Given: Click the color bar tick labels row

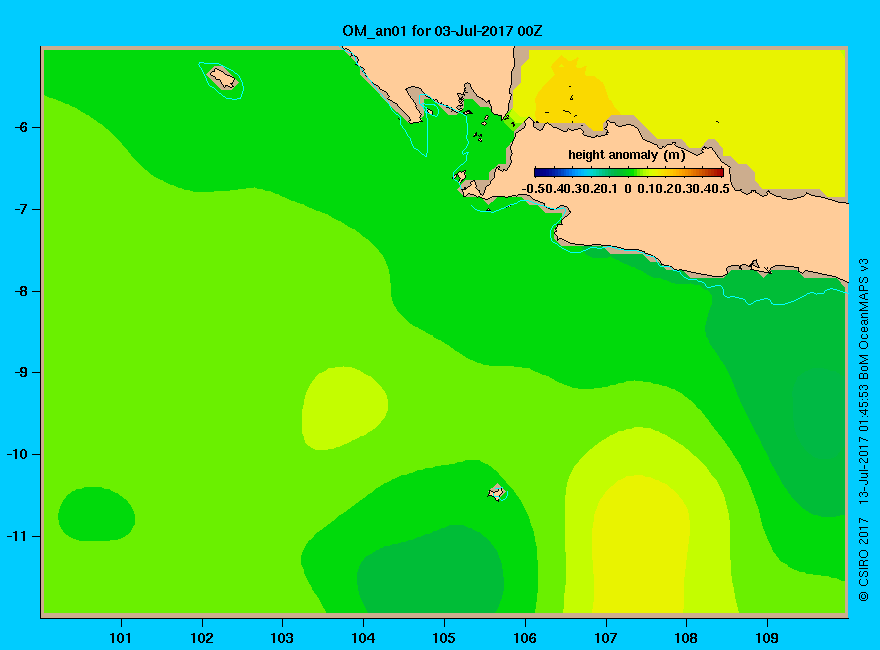Looking at the screenshot, I should 626,189.
